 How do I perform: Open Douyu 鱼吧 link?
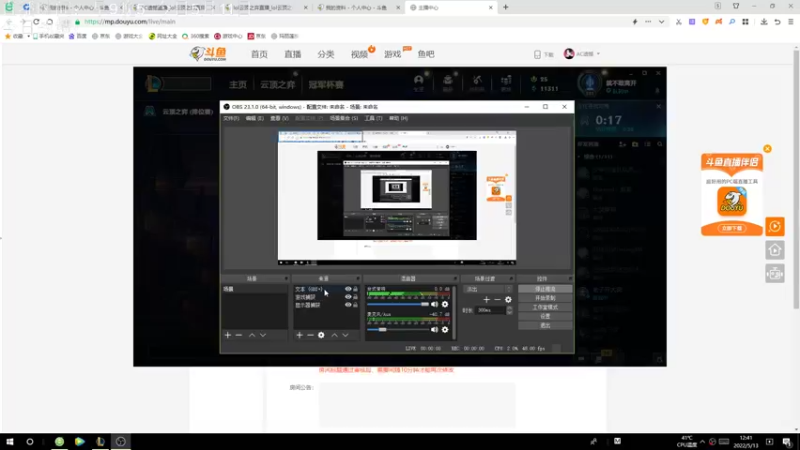pos(426,54)
